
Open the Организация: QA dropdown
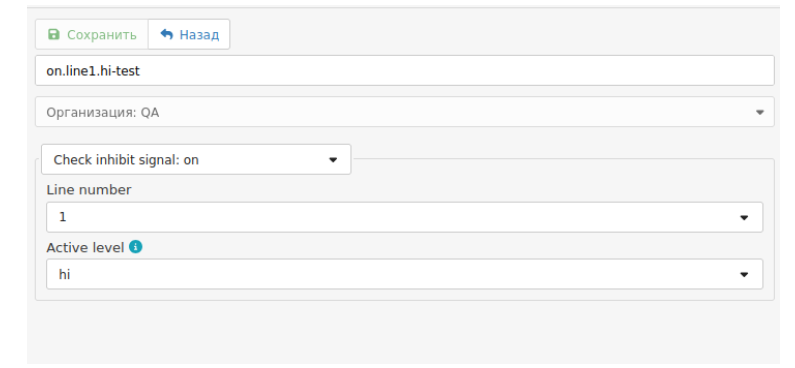click(x=405, y=112)
